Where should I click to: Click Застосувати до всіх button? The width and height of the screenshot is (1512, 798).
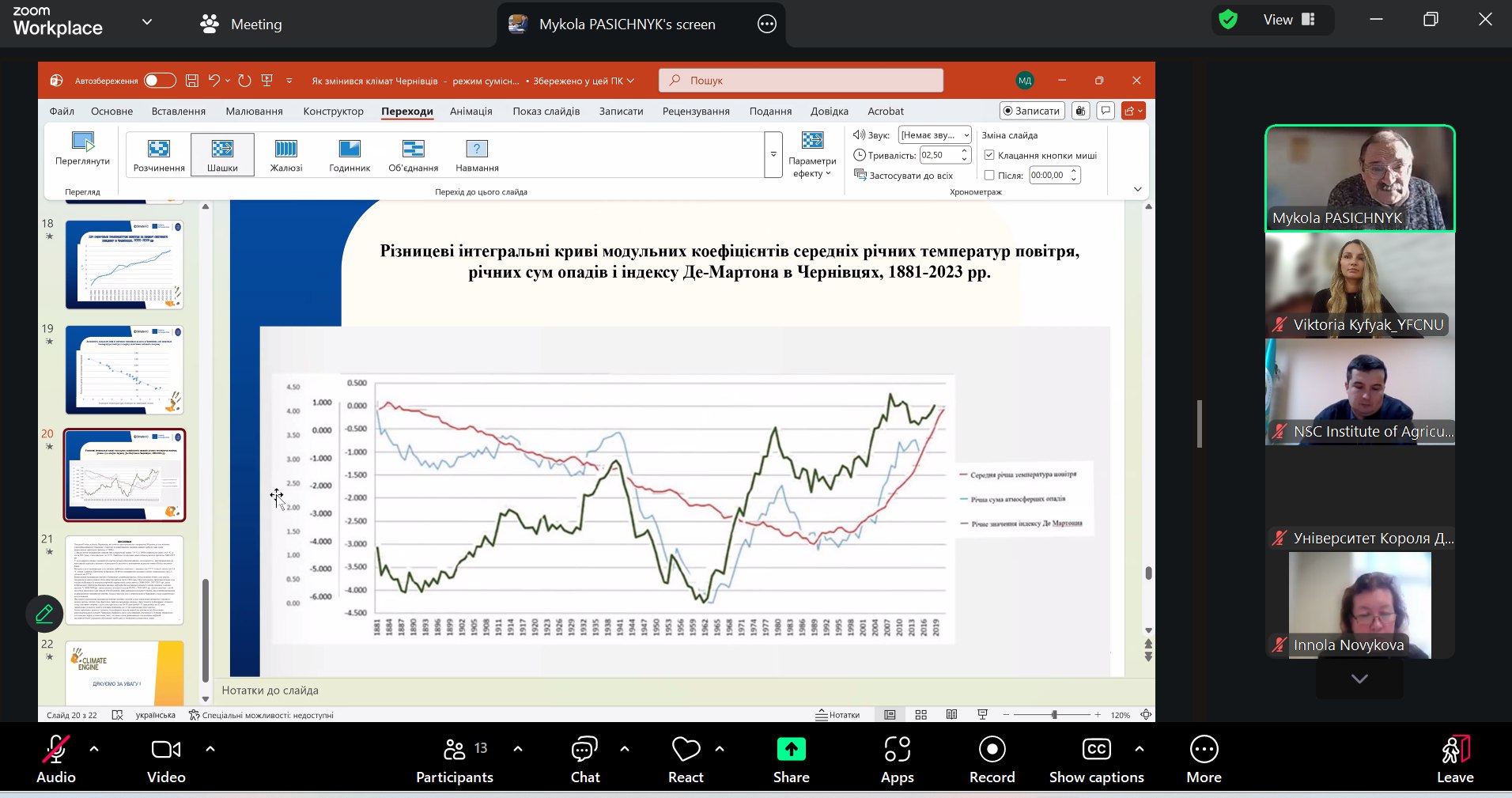click(903, 176)
